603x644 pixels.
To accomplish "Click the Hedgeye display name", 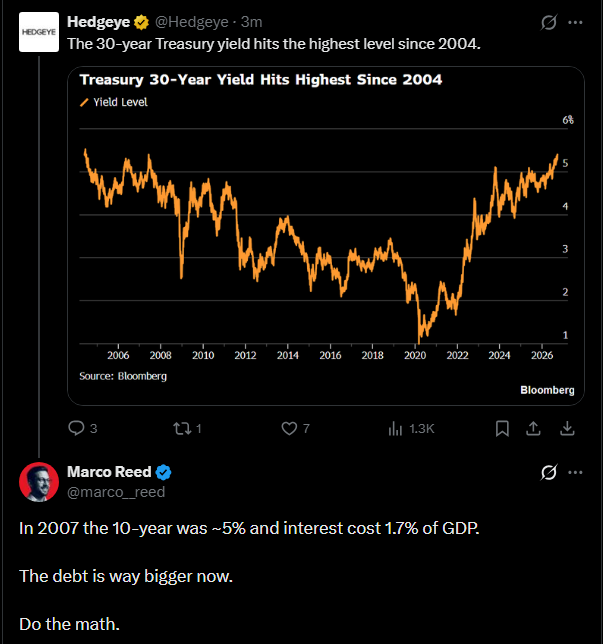I will tap(98, 22).
